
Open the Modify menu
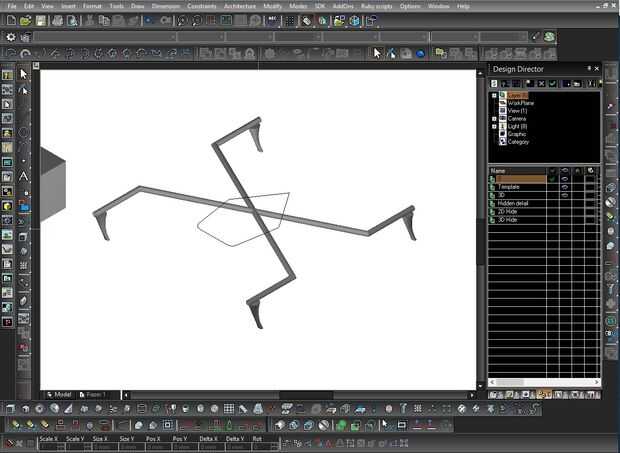coord(272,6)
